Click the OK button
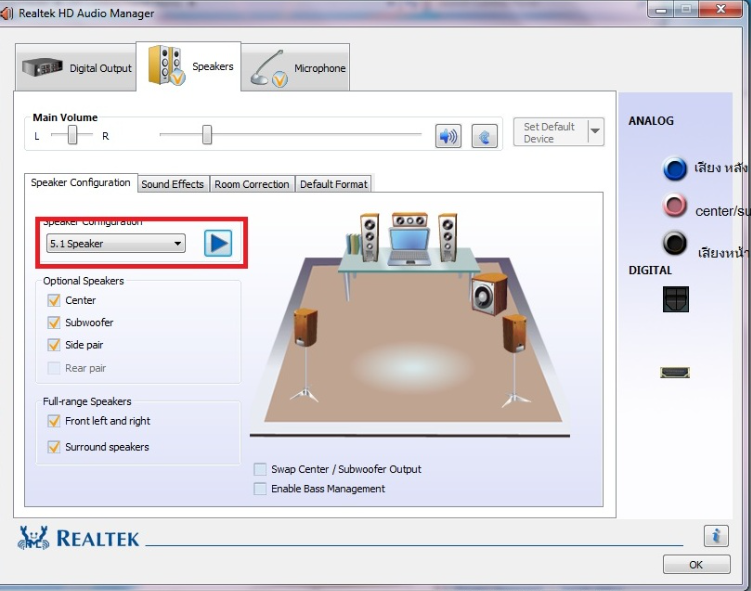The width and height of the screenshot is (751, 591). click(696, 565)
